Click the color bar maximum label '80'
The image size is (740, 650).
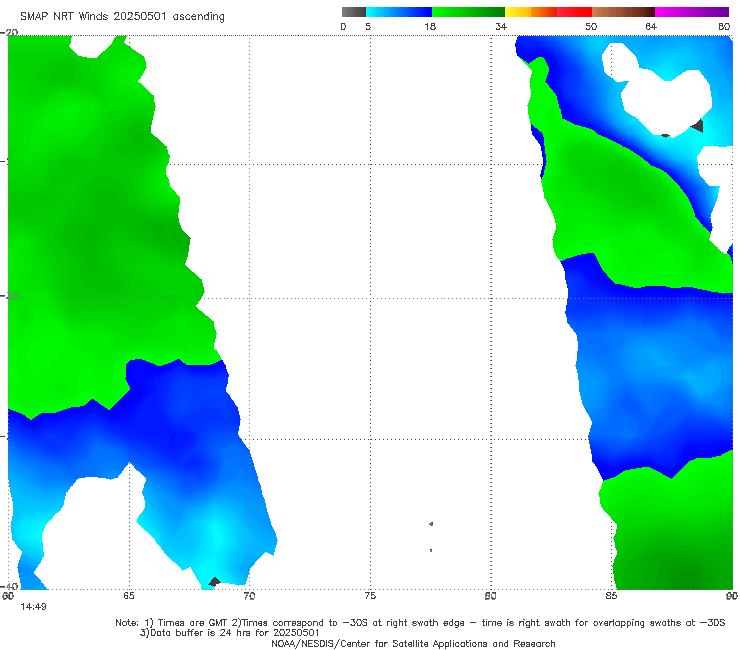(724, 27)
